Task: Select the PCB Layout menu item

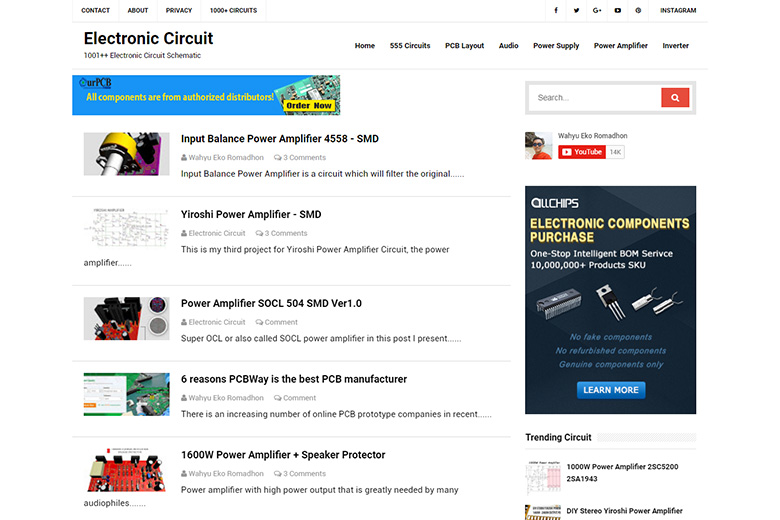Action: pos(464,46)
